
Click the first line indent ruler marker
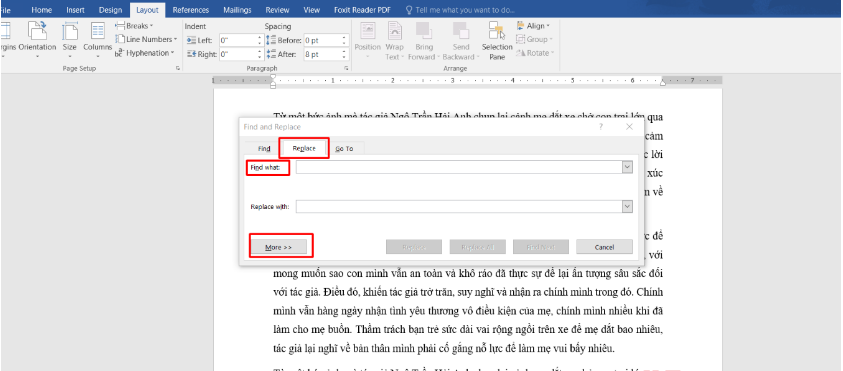tap(273, 77)
